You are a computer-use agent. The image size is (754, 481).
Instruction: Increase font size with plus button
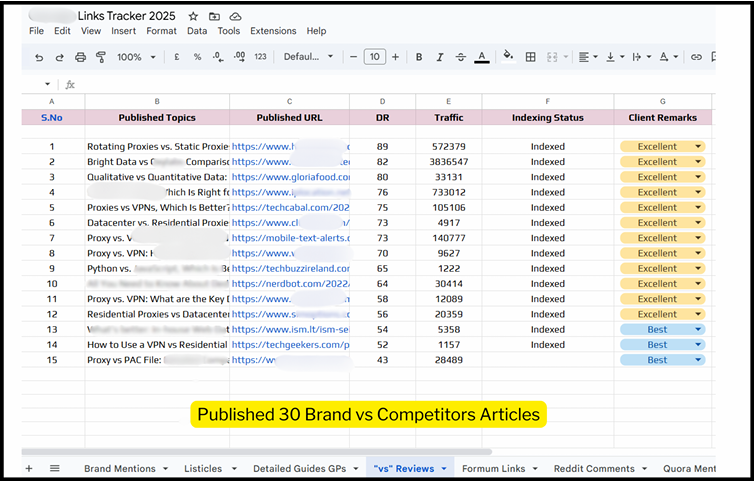[395, 57]
